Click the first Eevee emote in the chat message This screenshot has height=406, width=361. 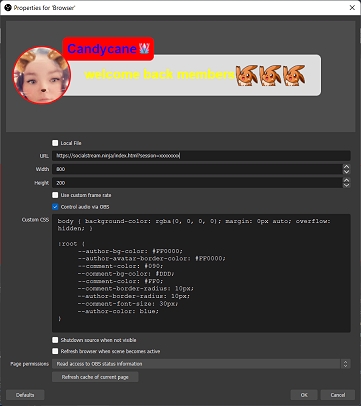coord(247,75)
